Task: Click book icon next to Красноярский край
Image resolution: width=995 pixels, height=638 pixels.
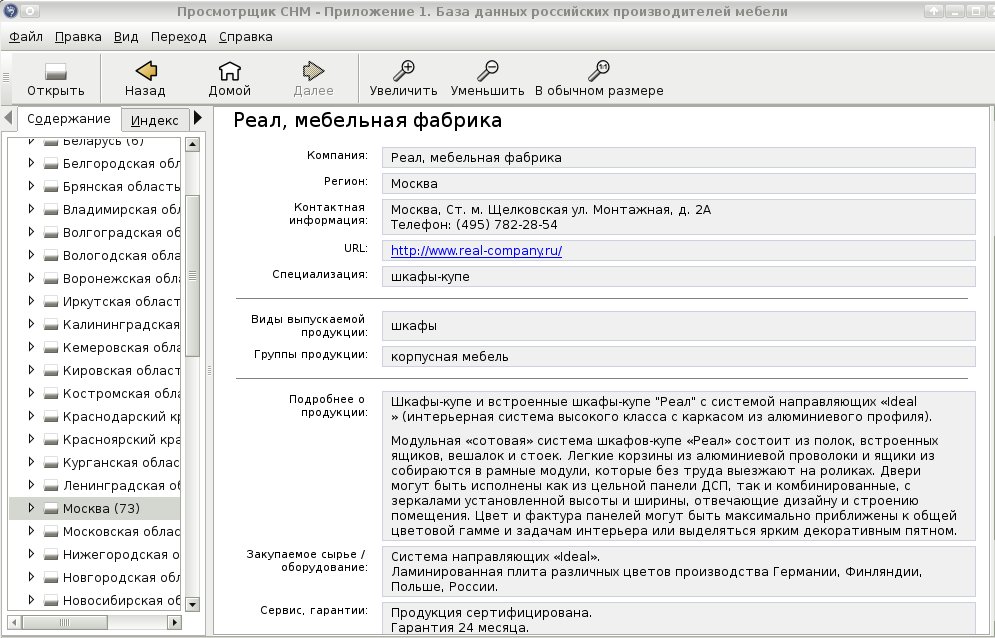Action: [x=51, y=439]
